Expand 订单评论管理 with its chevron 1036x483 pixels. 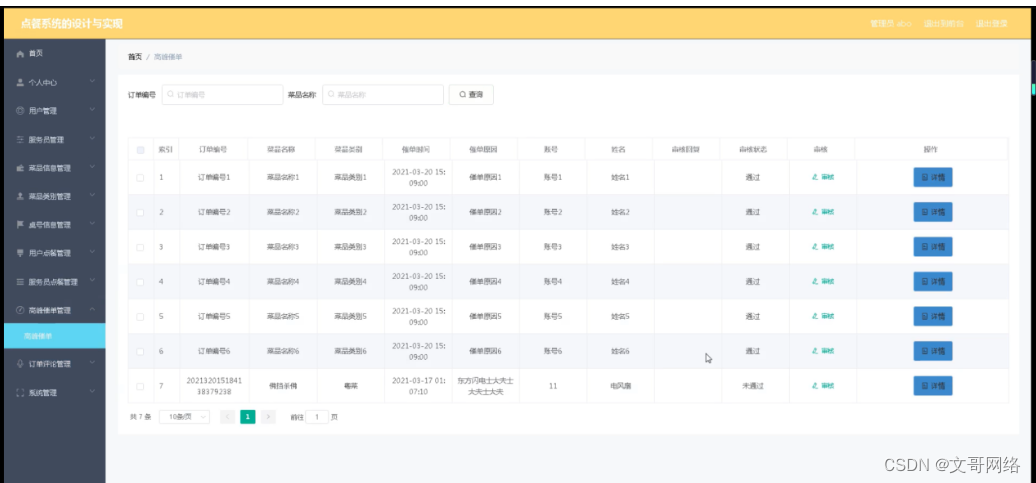pos(92,363)
